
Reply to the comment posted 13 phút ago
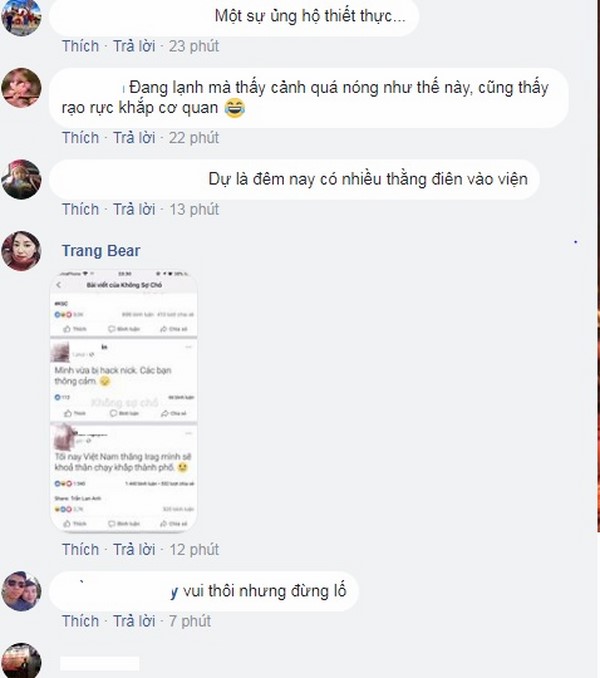click(x=134, y=209)
